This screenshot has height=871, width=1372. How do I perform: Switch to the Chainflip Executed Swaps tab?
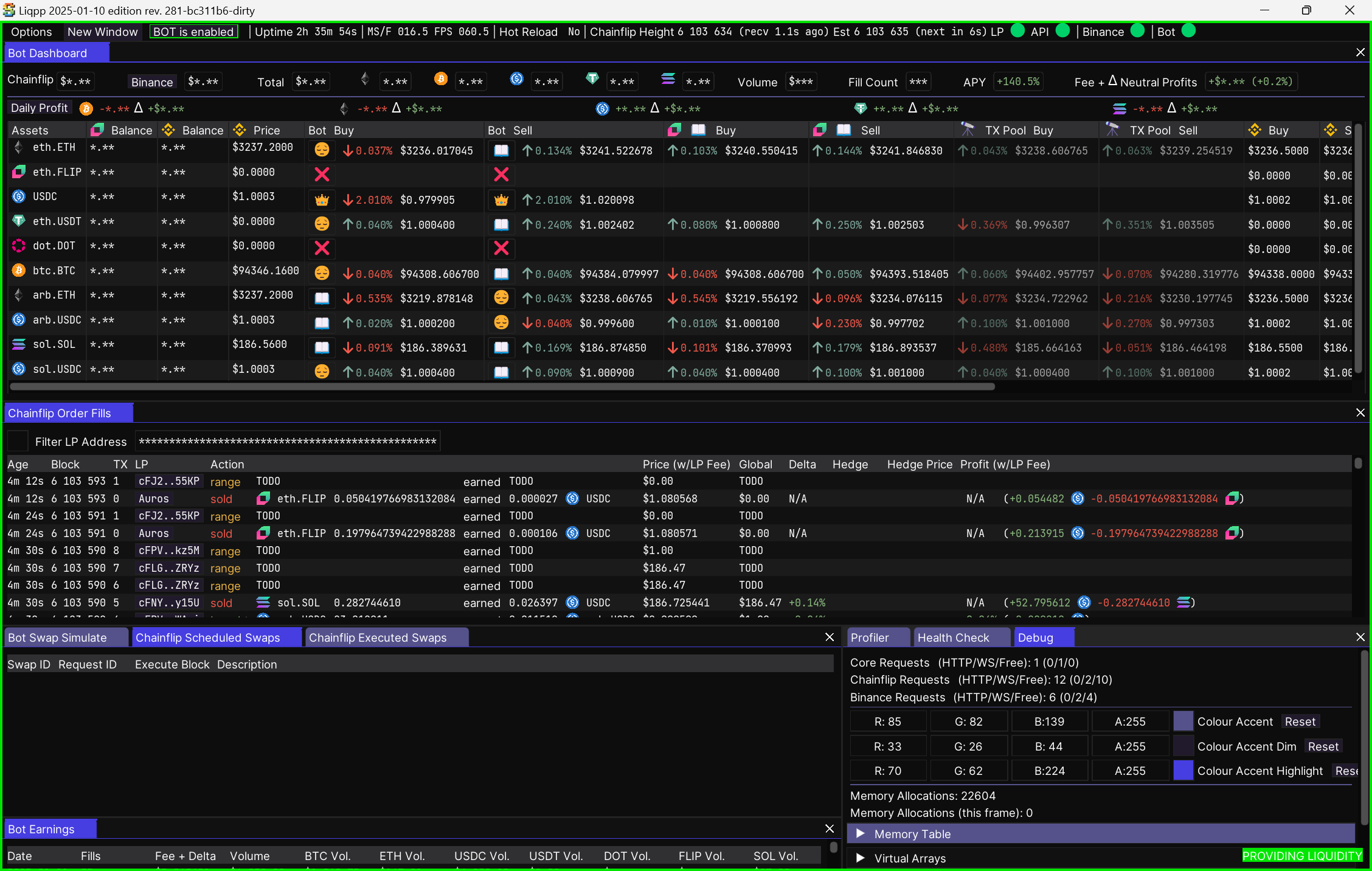click(x=386, y=637)
